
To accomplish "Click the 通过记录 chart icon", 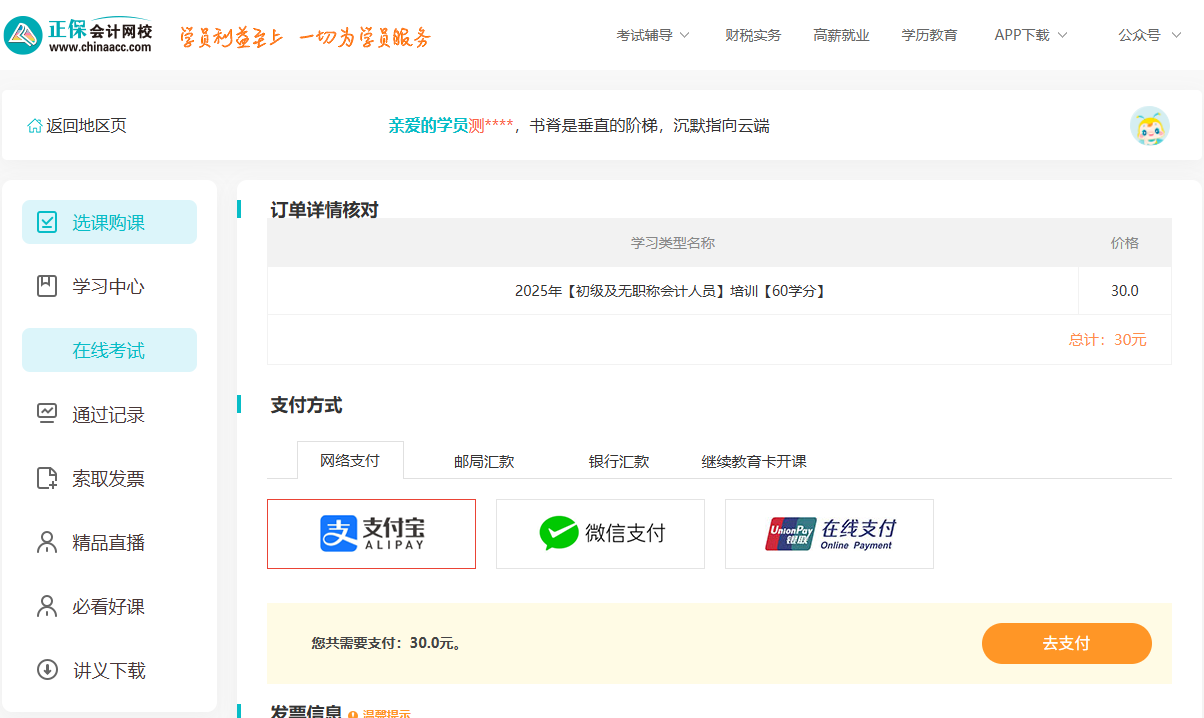I will 47,414.
